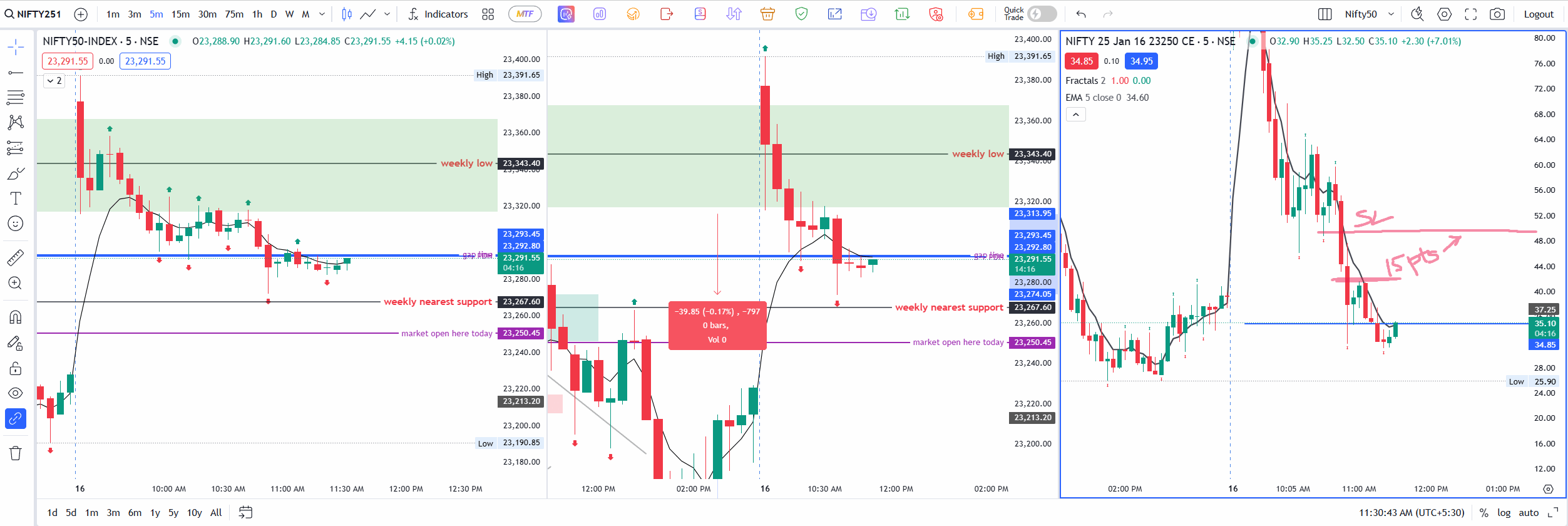Click the red sell price 34.85 button
Screen dimensions: 1568x526
pyautogui.click(x=1082, y=61)
